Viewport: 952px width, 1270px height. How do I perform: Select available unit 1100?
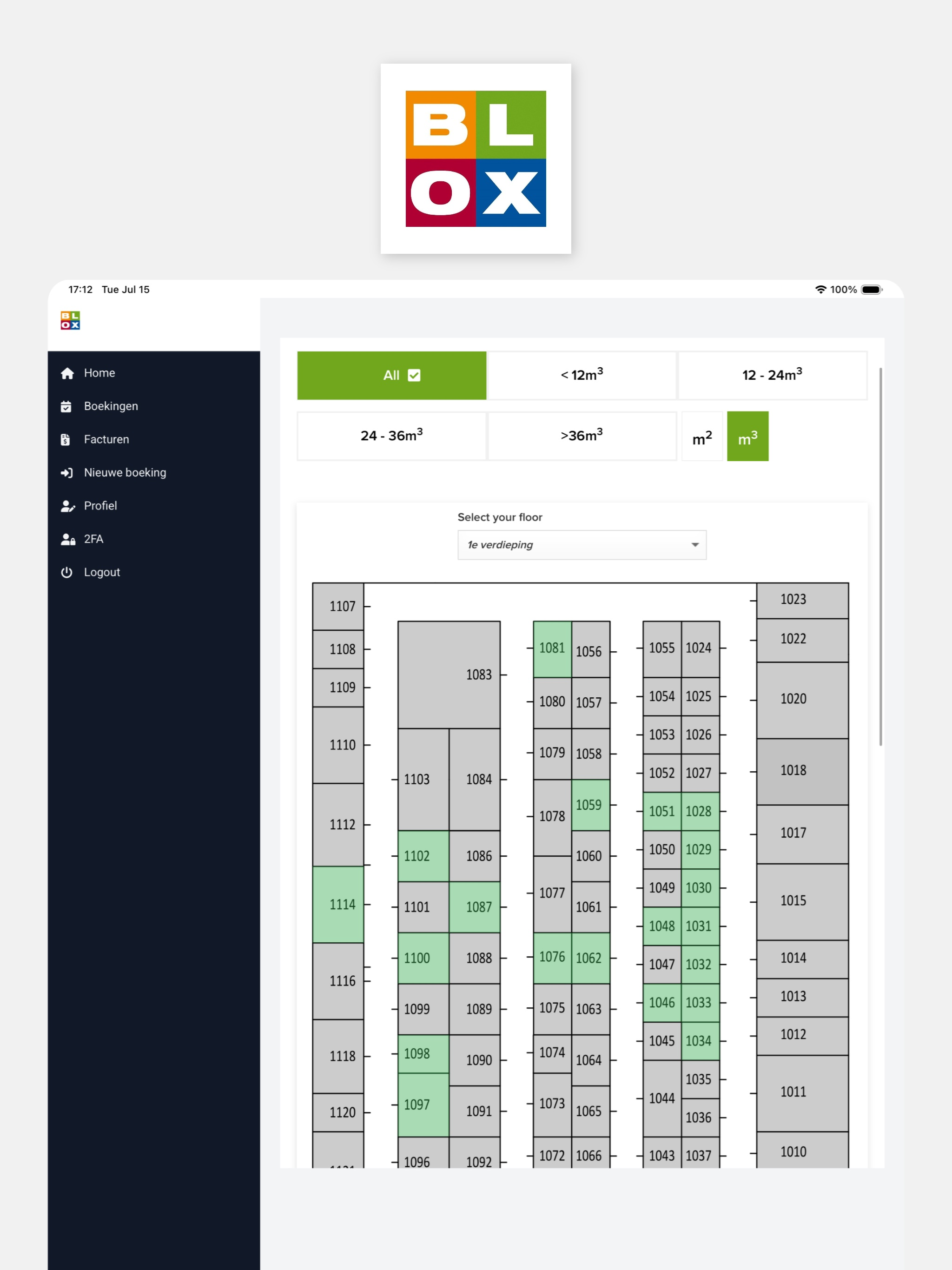[x=423, y=958]
